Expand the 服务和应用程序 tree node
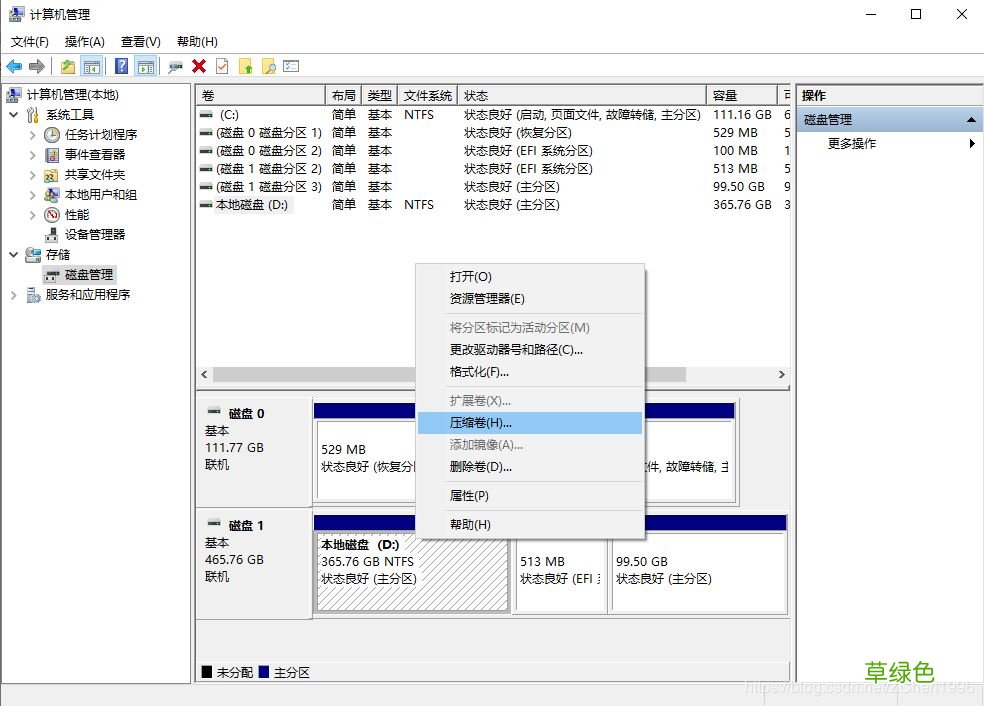Viewport: 984px width, 706px height. pos(13,294)
